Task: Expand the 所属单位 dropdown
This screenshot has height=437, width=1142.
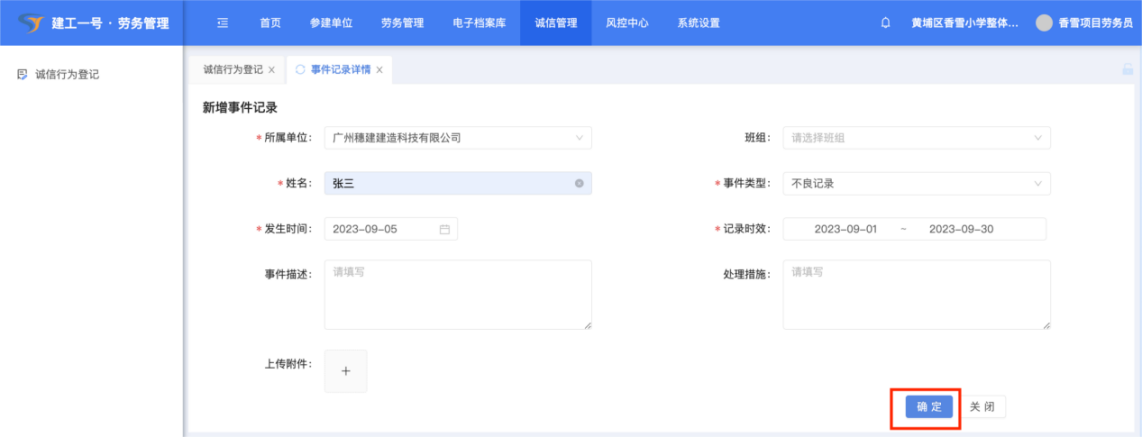Action: [x=579, y=138]
